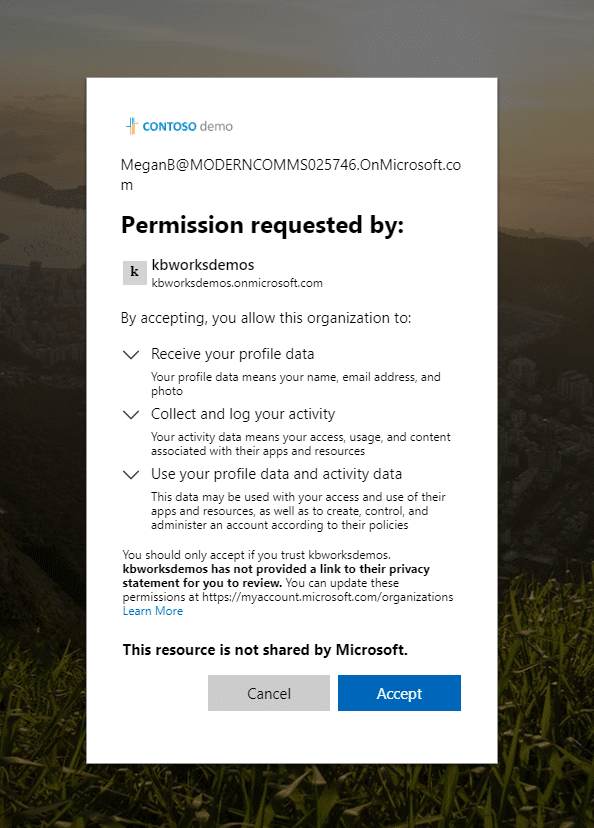Image resolution: width=594 pixels, height=828 pixels.
Task: Collapse Use your profile data and activity chevron
Action: [131, 475]
